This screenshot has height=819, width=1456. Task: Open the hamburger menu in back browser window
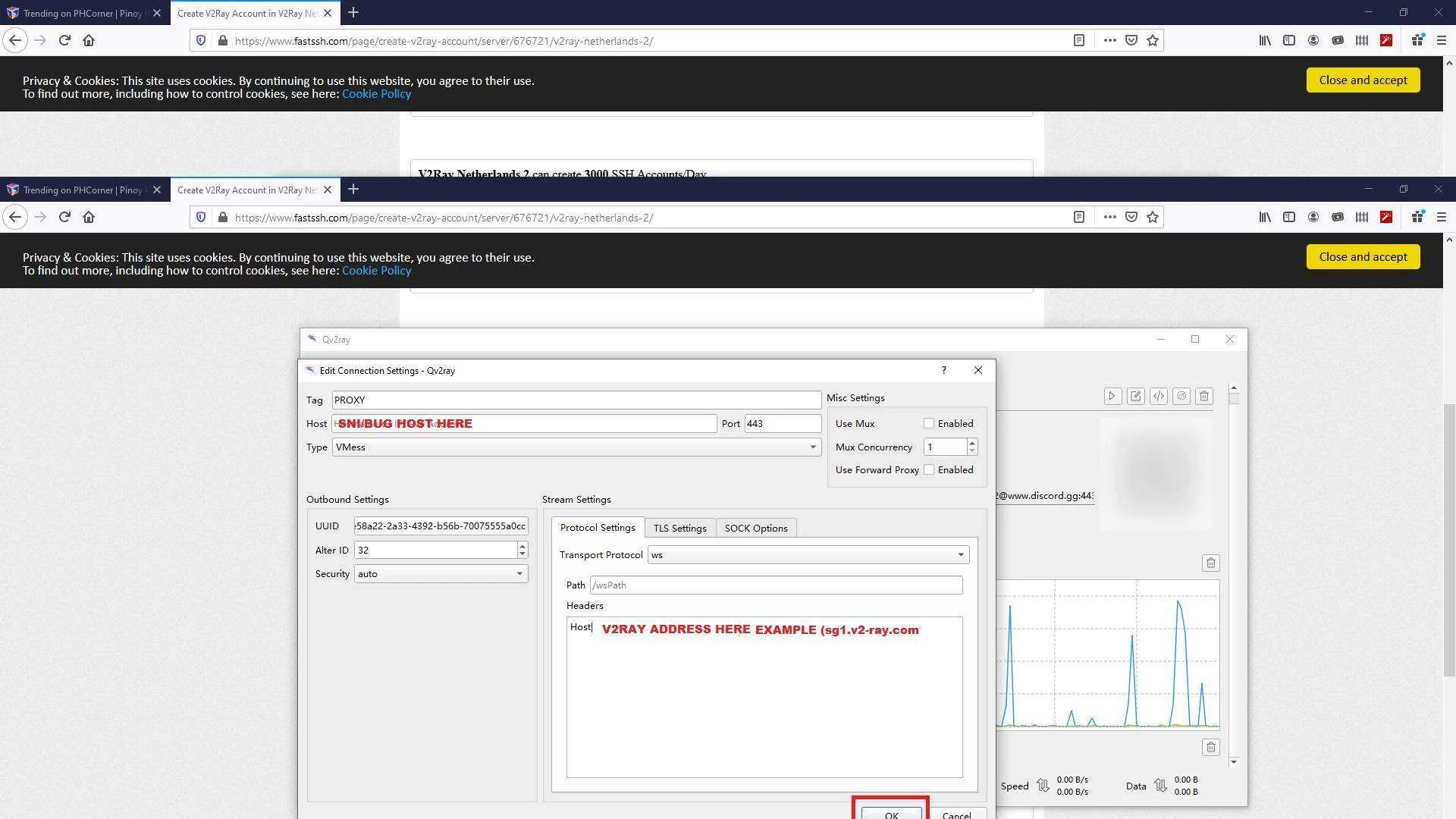[x=1442, y=41]
